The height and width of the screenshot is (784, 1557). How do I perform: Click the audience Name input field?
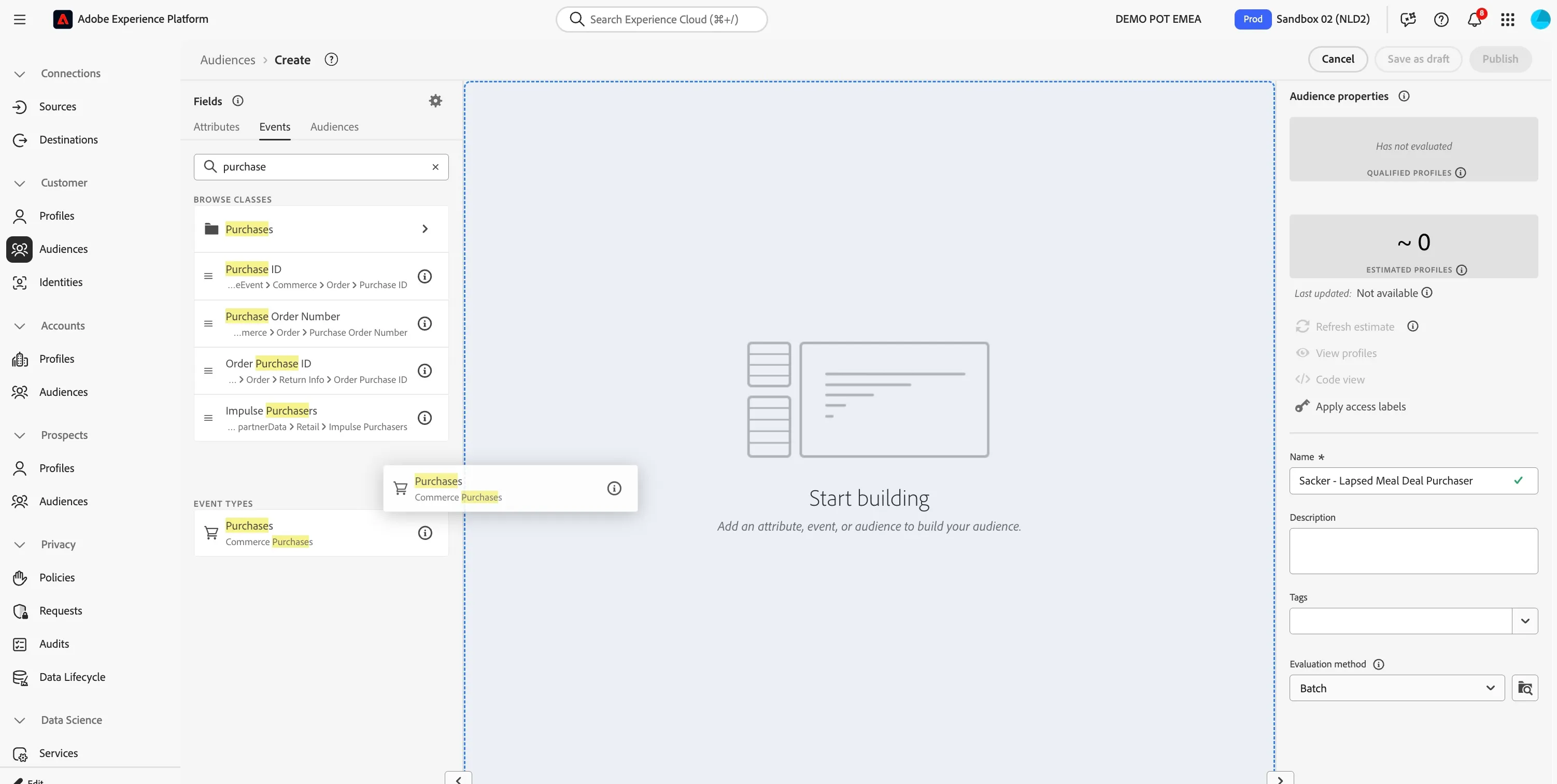tap(1413, 480)
